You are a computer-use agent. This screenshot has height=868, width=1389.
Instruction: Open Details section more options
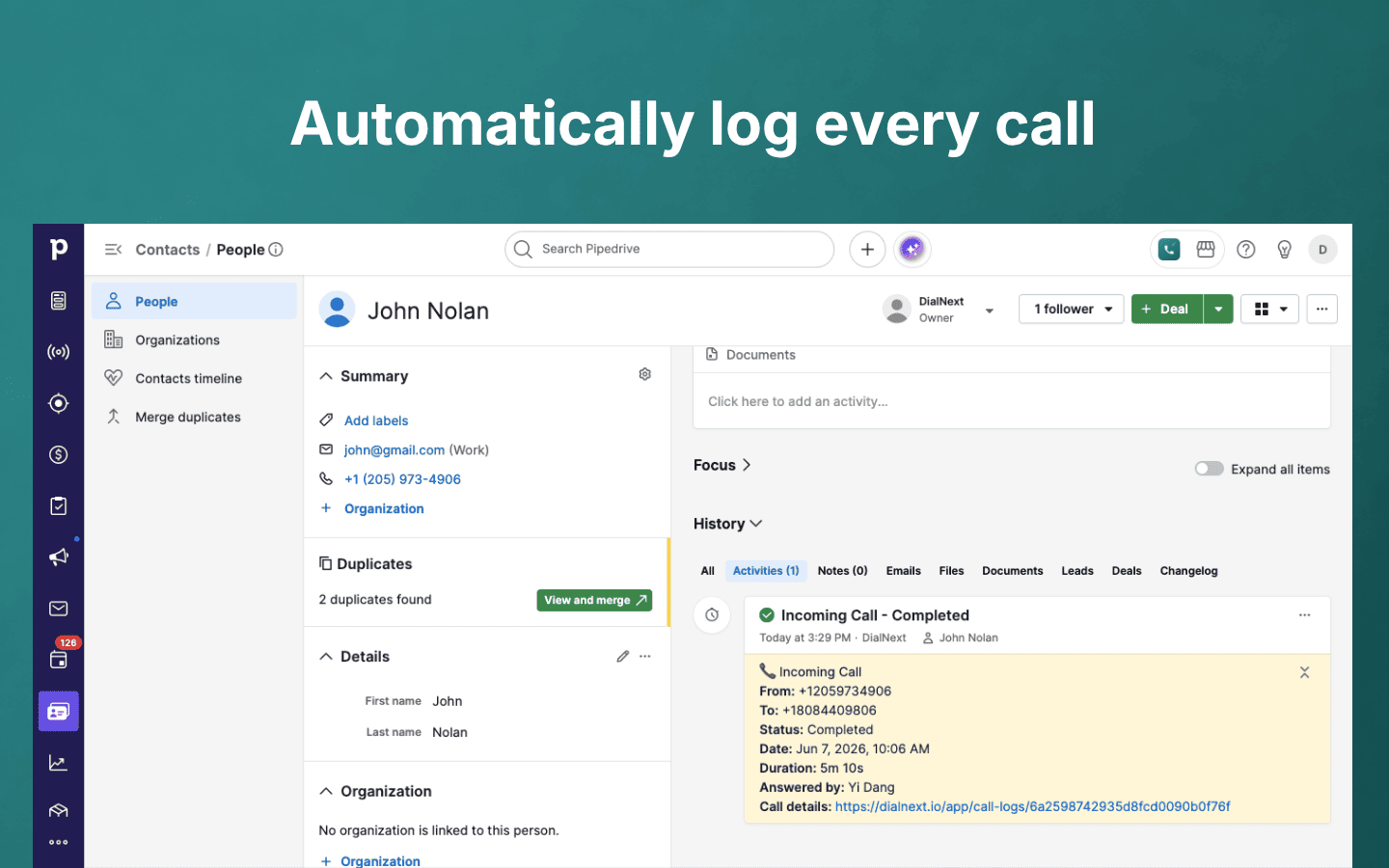[645, 657]
